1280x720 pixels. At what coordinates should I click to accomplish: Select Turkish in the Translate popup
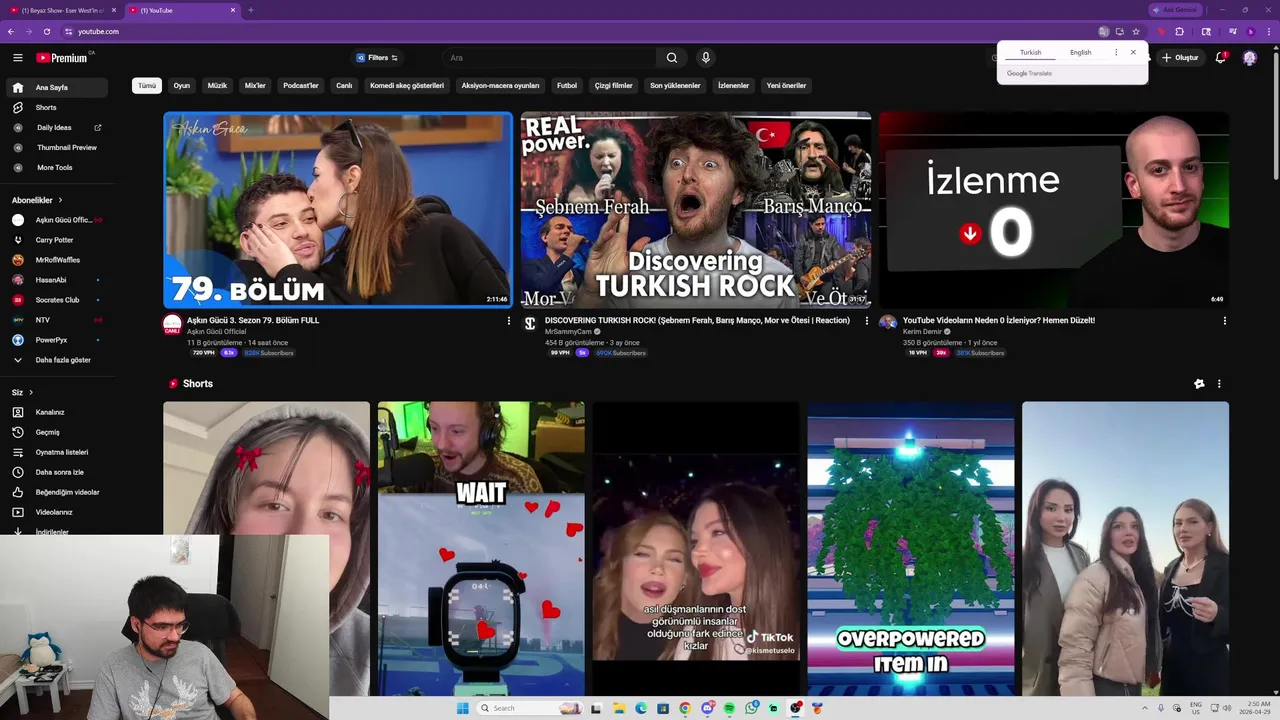[x=1030, y=52]
